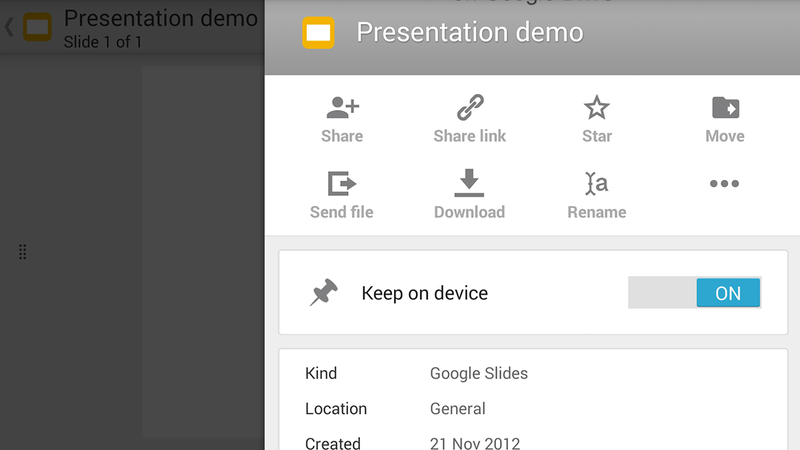Image resolution: width=800 pixels, height=450 pixels.
Task: Open Share link option
Action: pyautogui.click(x=469, y=119)
